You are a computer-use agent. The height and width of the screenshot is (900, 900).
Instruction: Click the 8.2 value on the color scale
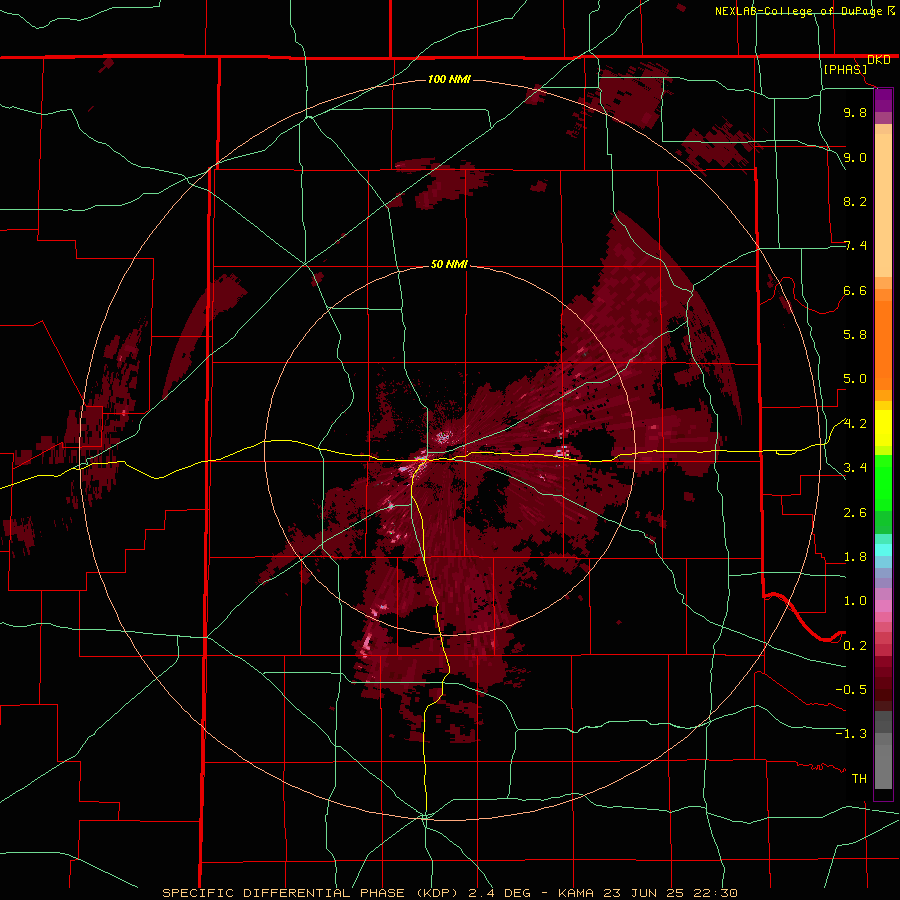coord(855,201)
